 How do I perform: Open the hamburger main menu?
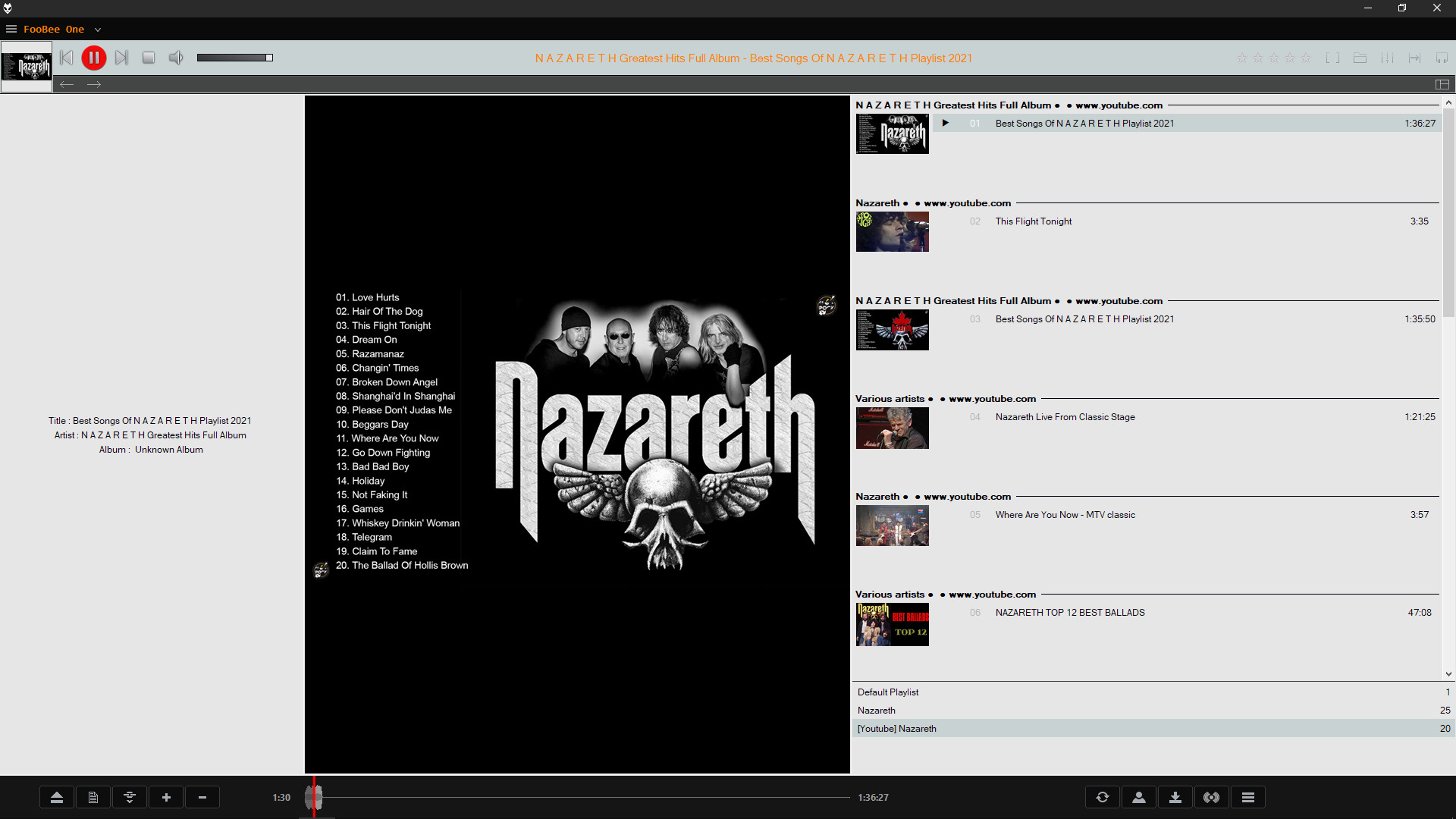pyautogui.click(x=11, y=29)
